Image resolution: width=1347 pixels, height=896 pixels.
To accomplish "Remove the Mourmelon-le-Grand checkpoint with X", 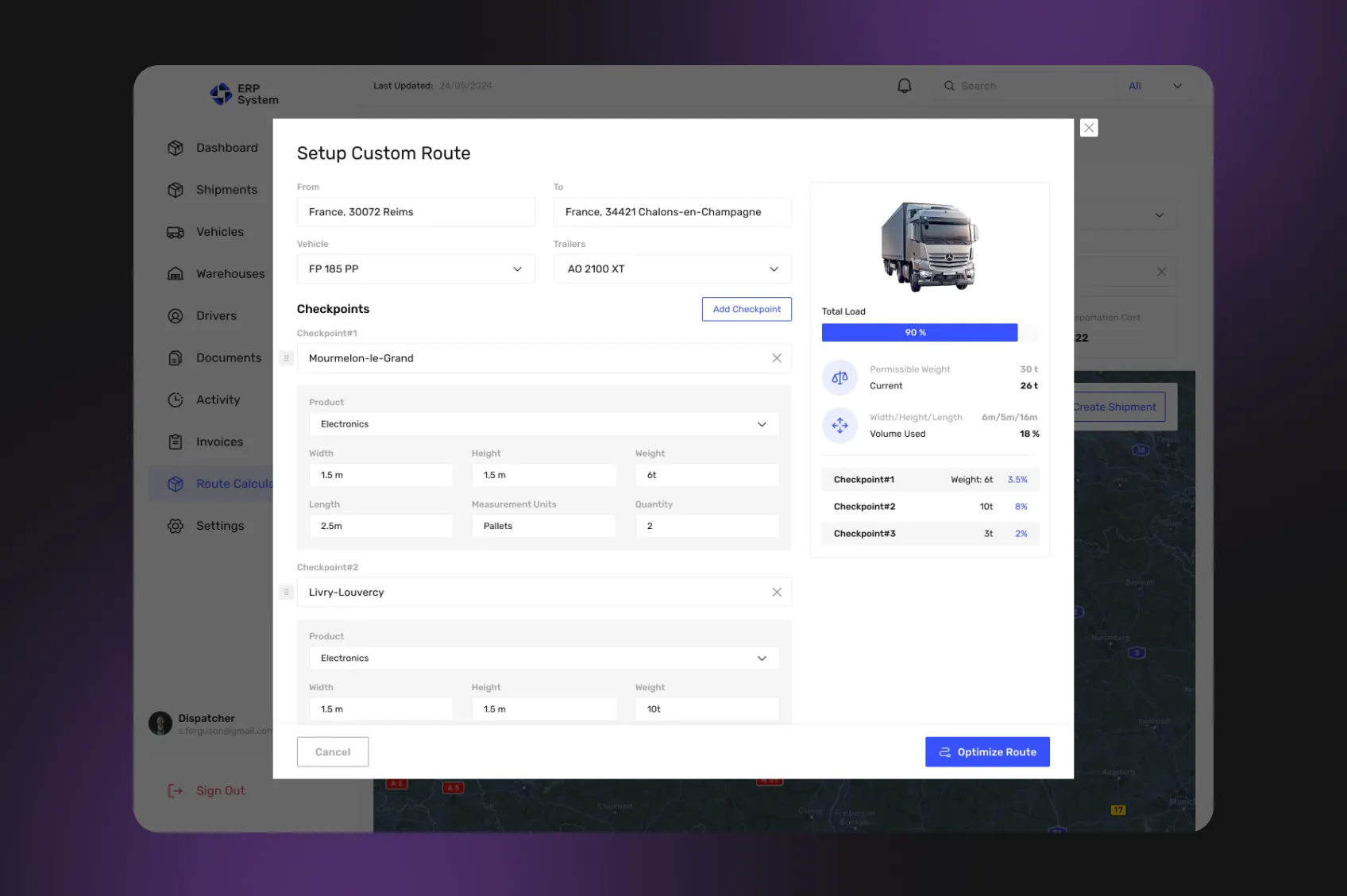I will click(x=777, y=358).
